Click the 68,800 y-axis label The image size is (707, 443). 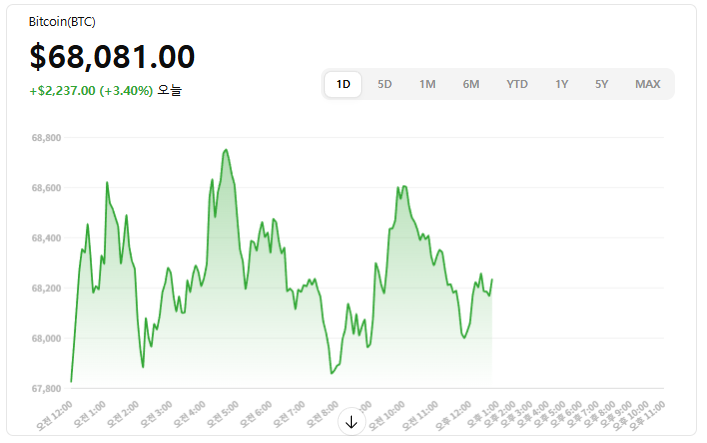(x=46, y=138)
